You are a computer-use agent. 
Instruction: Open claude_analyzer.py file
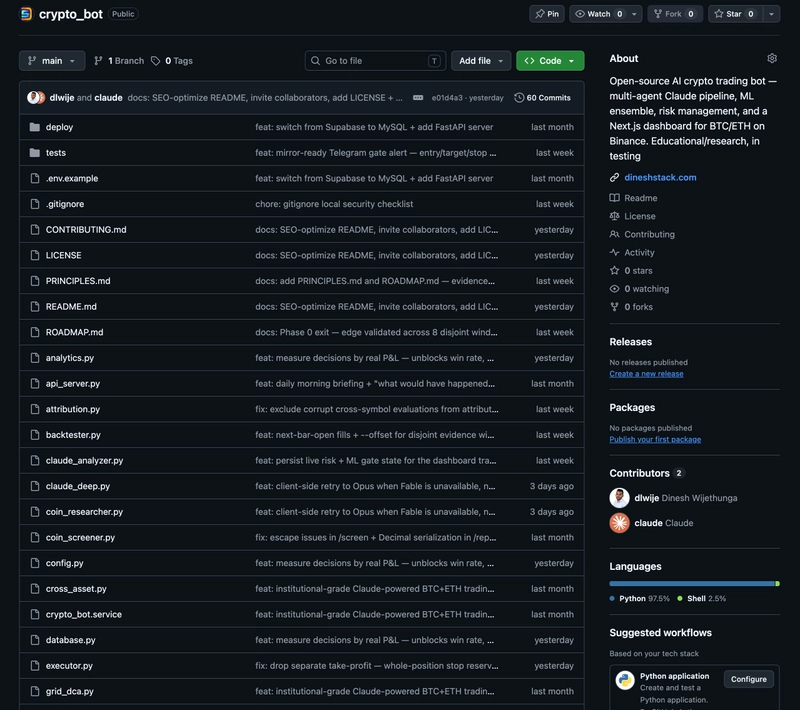pyautogui.click(x=85, y=460)
